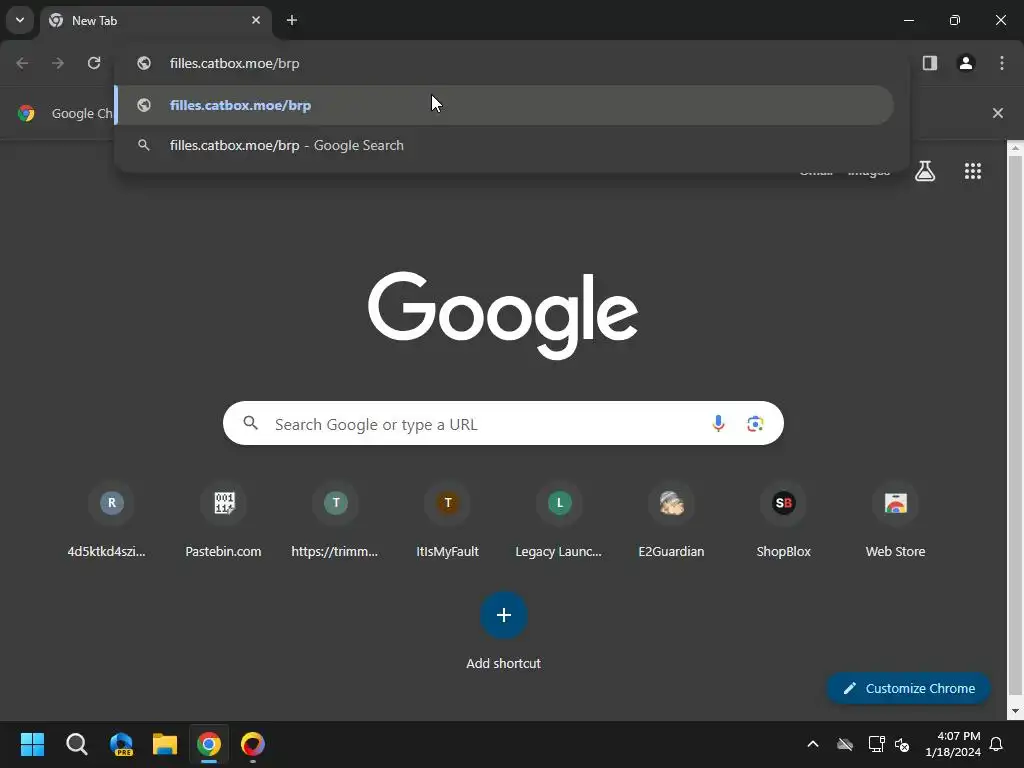
Task: Open the tab search dropdown arrow
Action: (20, 20)
